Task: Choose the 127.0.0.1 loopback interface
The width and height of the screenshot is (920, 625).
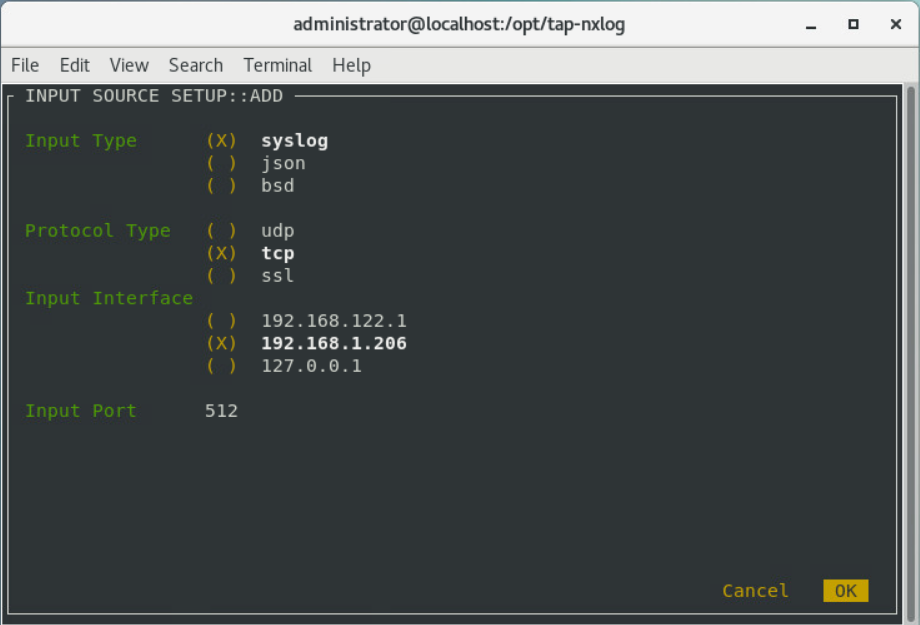Action: 221,366
